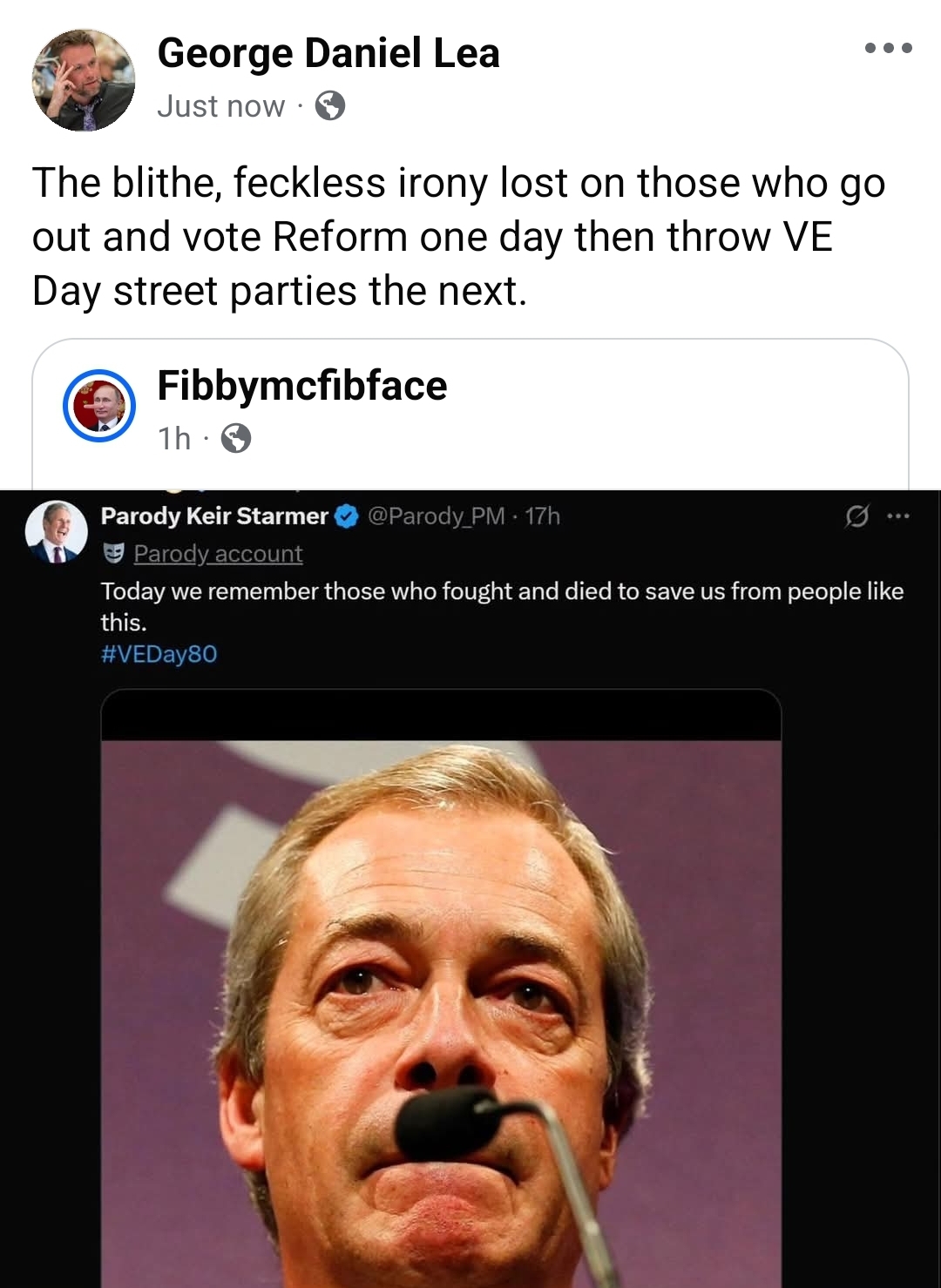Open the post options three-dot menu
Viewport: 941px width, 1288px height.
[x=888, y=49]
